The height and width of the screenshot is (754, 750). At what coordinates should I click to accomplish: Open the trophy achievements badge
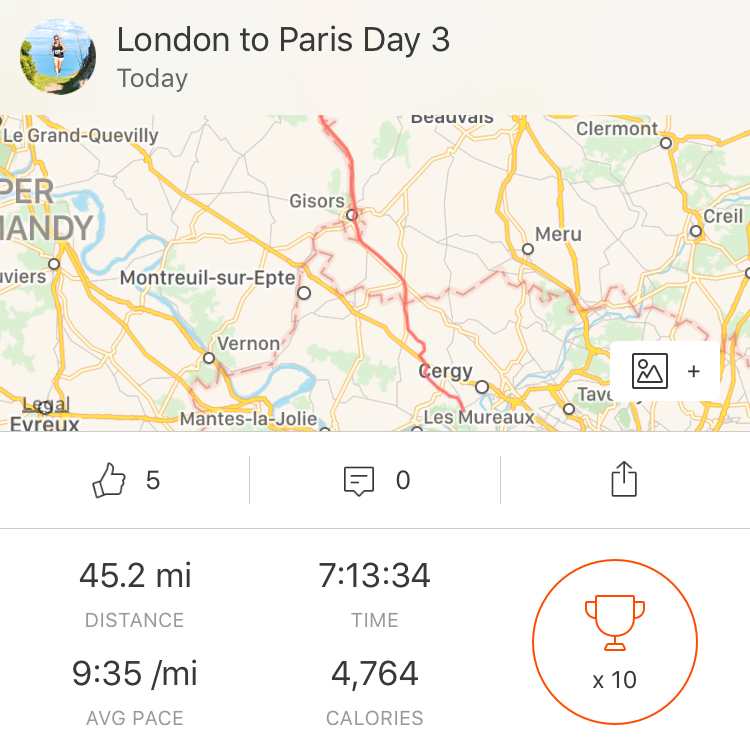pyautogui.click(x=615, y=641)
